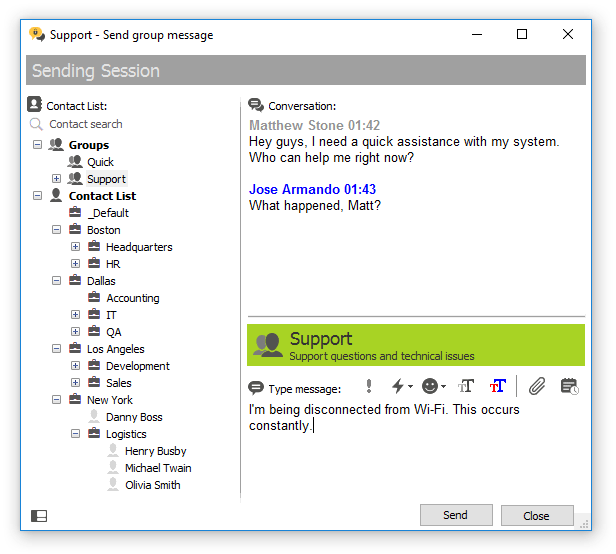Image resolution: width=616 pixels, height=554 pixels.
Task: Click the Close button
Action: point(537,515)
